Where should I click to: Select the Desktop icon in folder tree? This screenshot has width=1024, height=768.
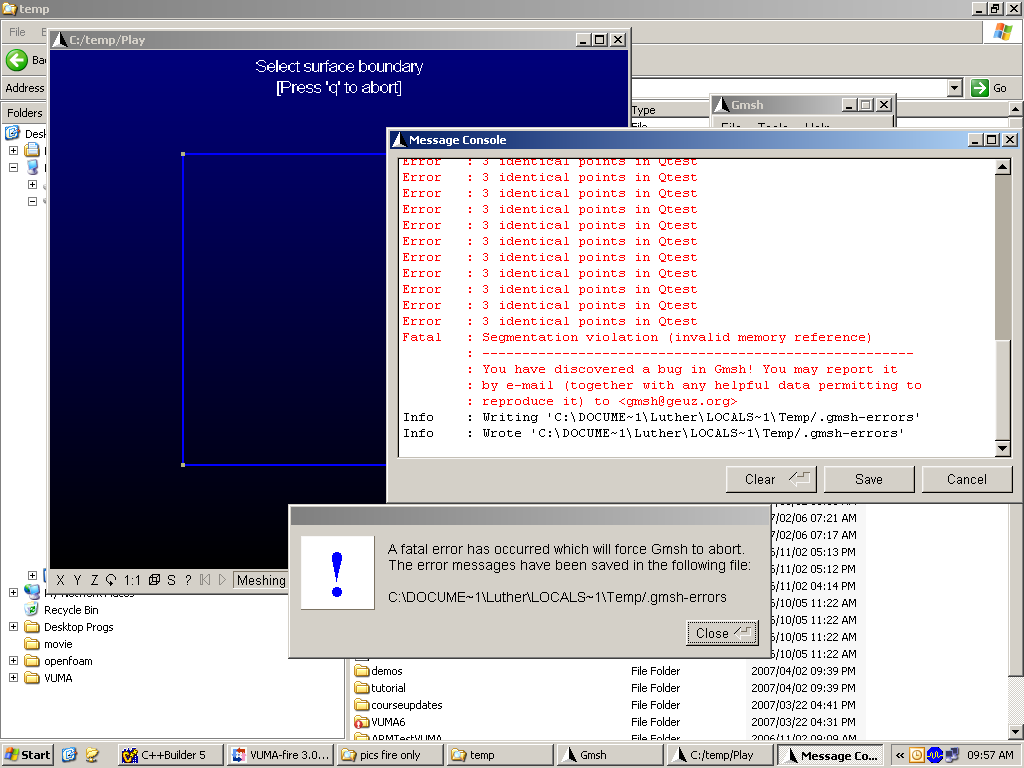12,133
